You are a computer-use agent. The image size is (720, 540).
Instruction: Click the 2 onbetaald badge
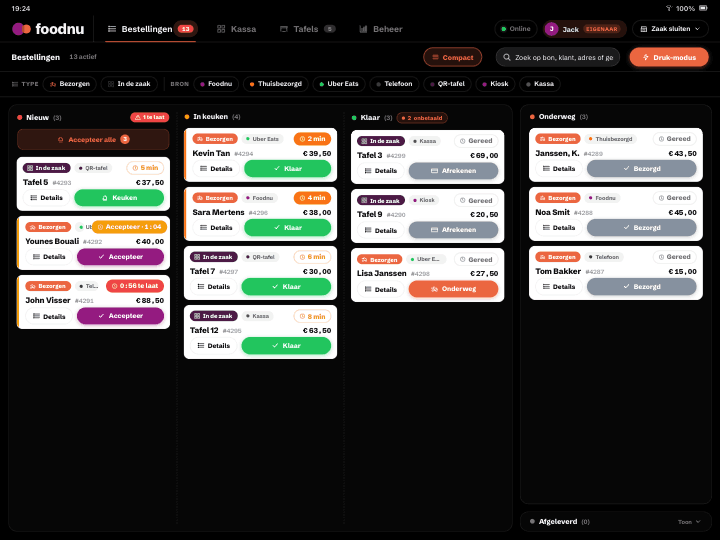pyautogui.click(x=422, y=118)
